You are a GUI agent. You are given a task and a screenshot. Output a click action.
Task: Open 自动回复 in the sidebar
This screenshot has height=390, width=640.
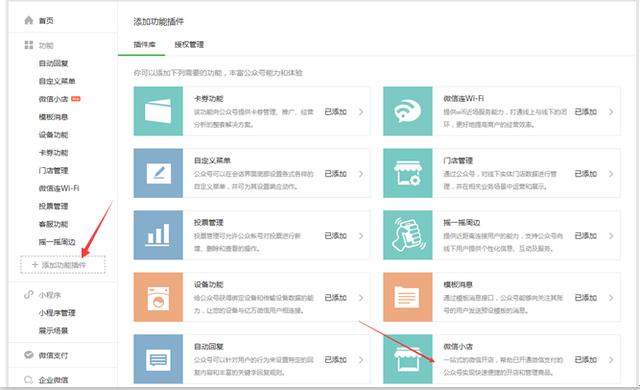pos(53,63)
